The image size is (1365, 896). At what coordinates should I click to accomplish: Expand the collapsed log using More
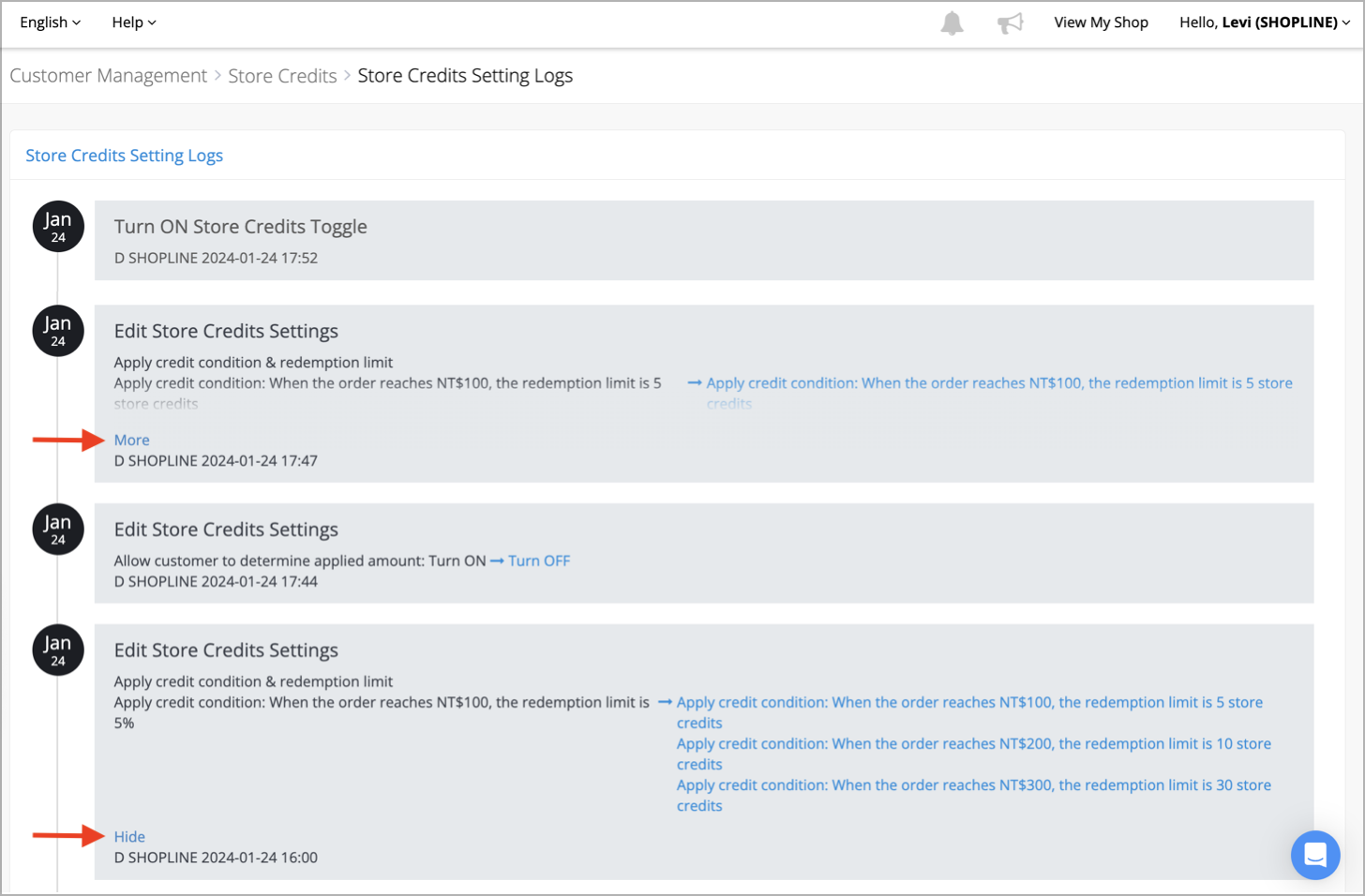coord(131,440)
